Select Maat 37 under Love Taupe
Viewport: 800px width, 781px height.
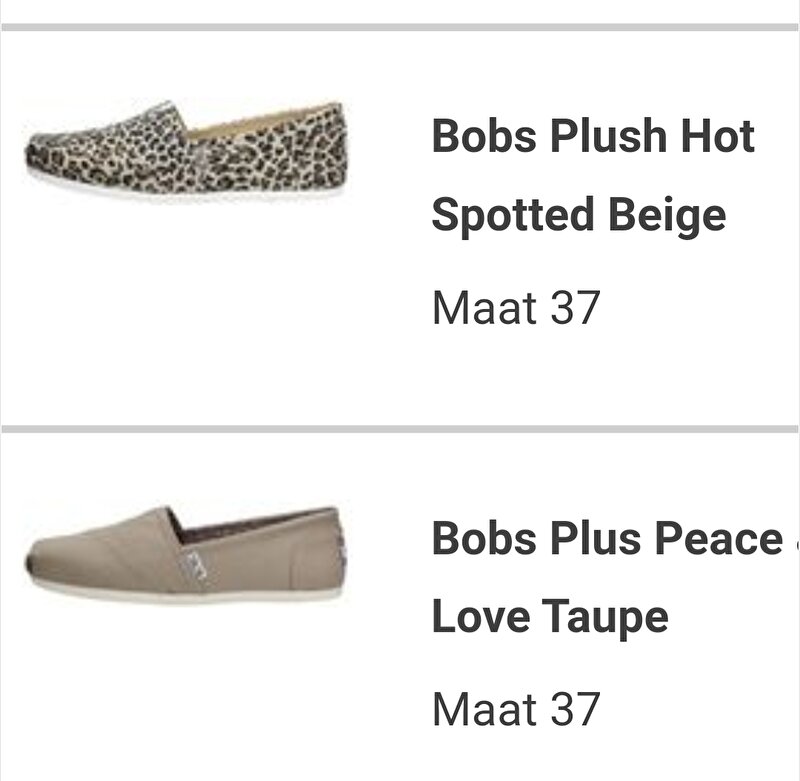click(515, 708)
